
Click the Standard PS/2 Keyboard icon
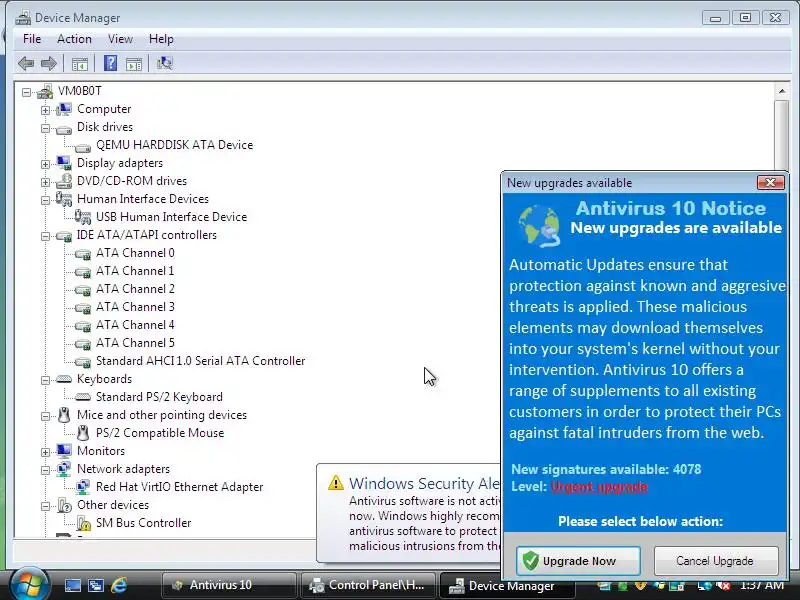tap(83, 397)
